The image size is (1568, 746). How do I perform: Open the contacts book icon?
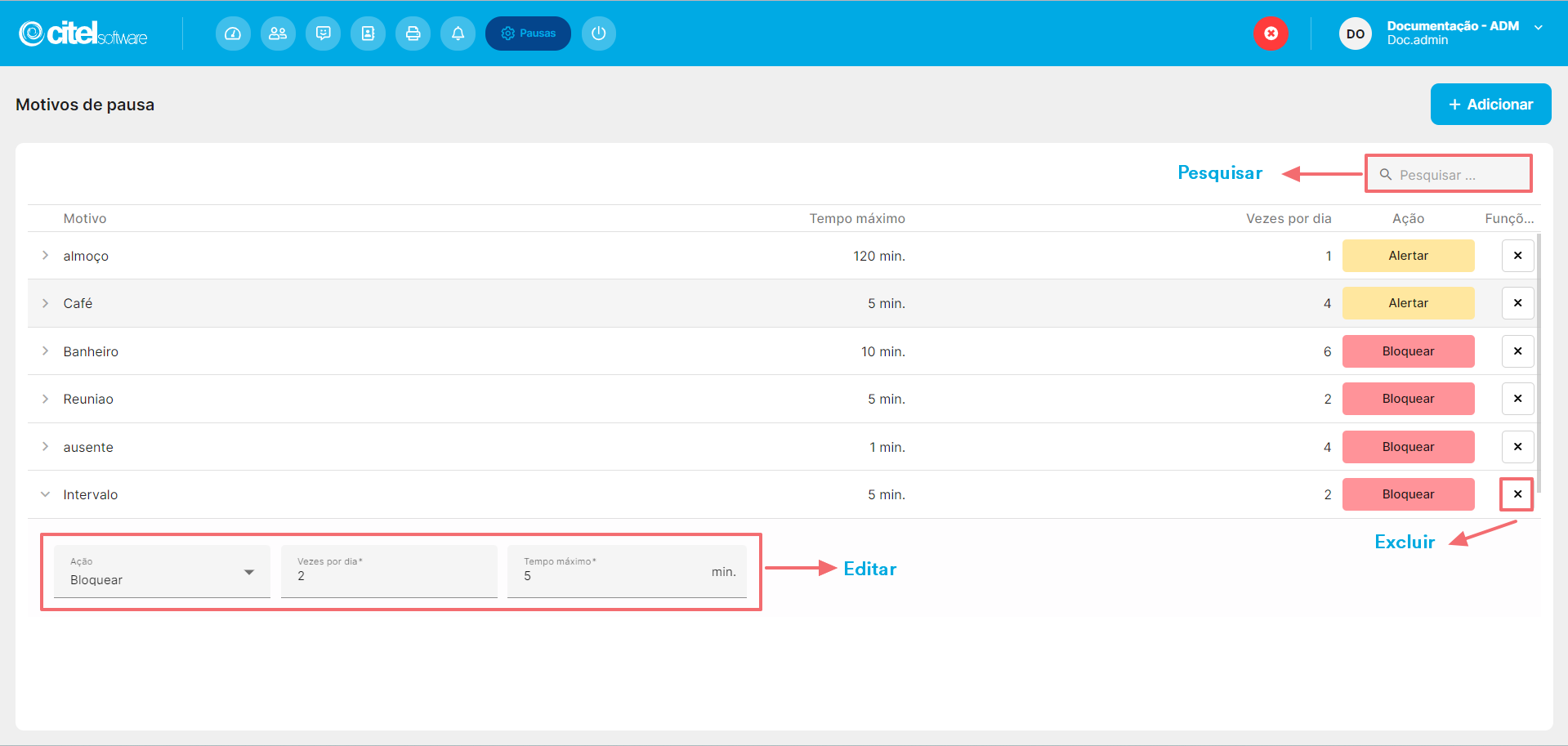[368, 34]
